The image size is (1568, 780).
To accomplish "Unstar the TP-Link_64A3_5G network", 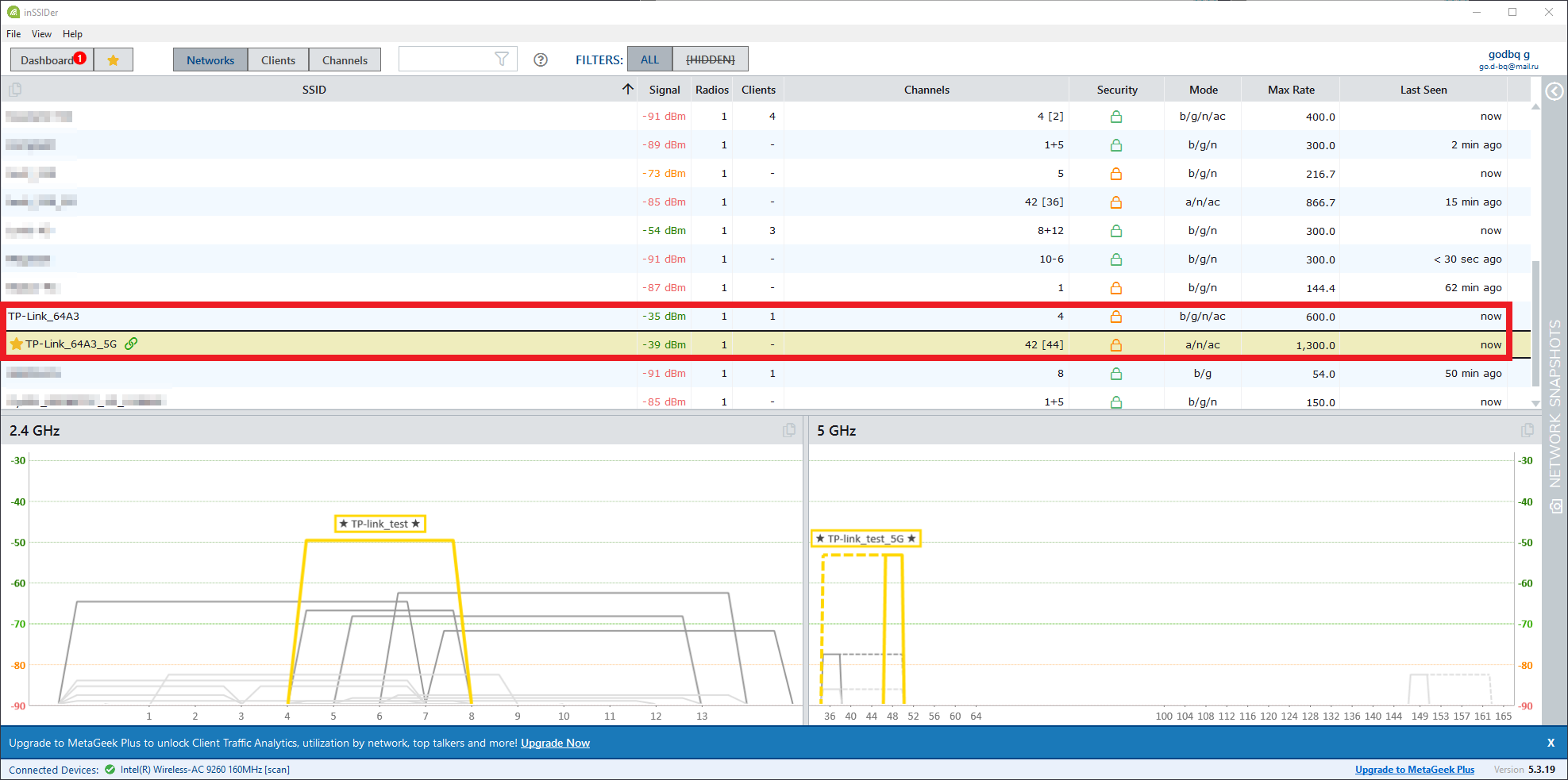I will pyautogui.click(x=16, y=344).
